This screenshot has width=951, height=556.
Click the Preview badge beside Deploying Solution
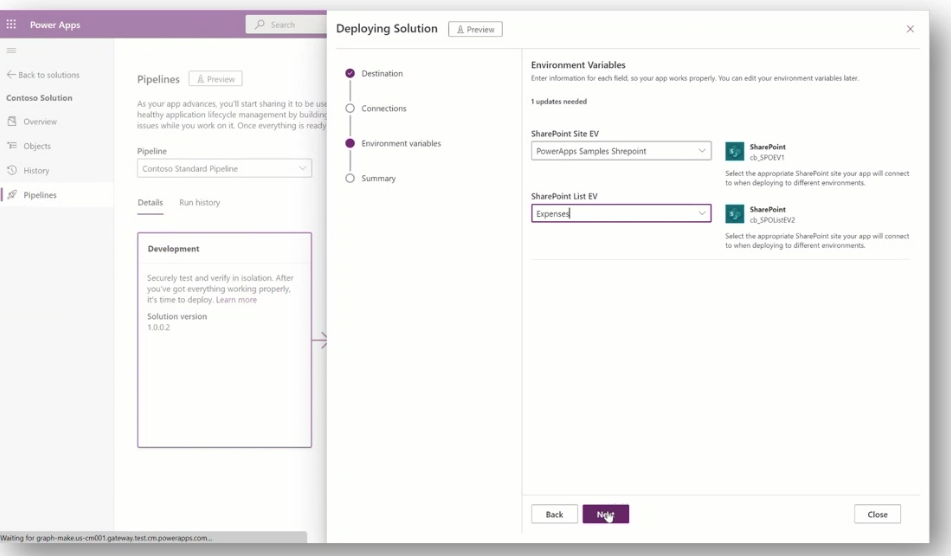475,29
